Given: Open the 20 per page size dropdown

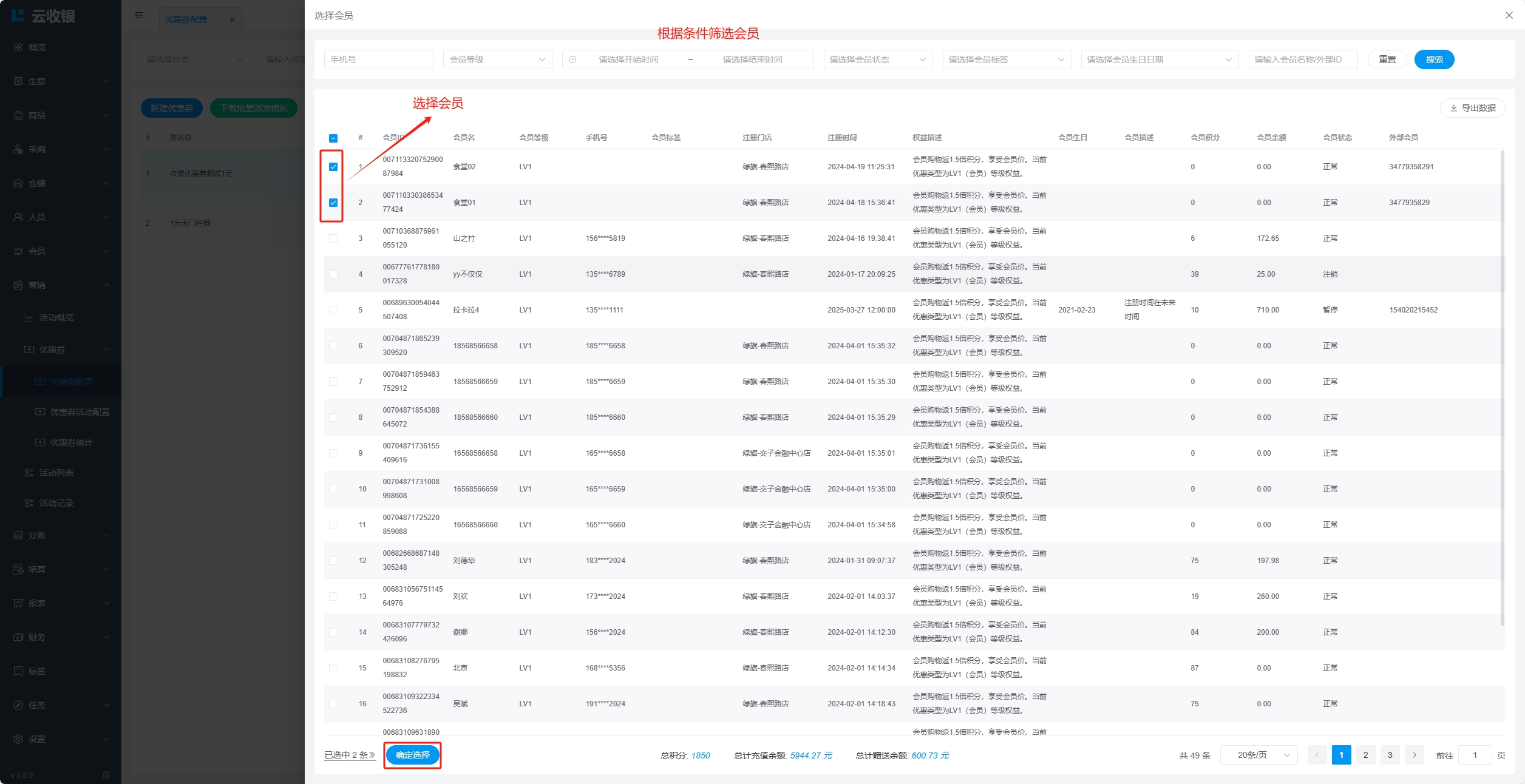Looking at the screenshot, I should click(x=1258, y=755).
